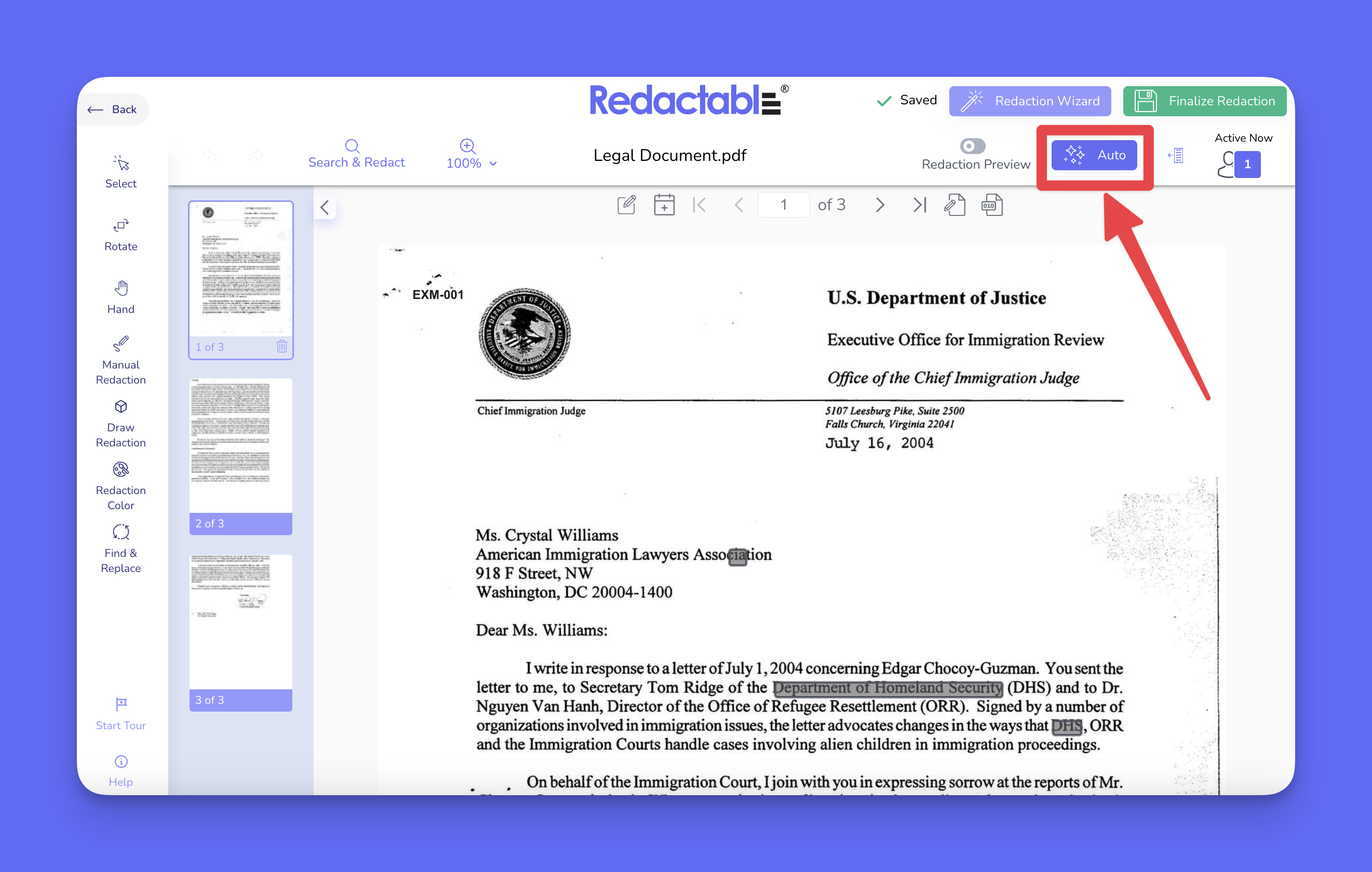1372x872 pixels.
Task: Click the Search & Redact icon
Action: pyautogui.click(x=352, y=147)
